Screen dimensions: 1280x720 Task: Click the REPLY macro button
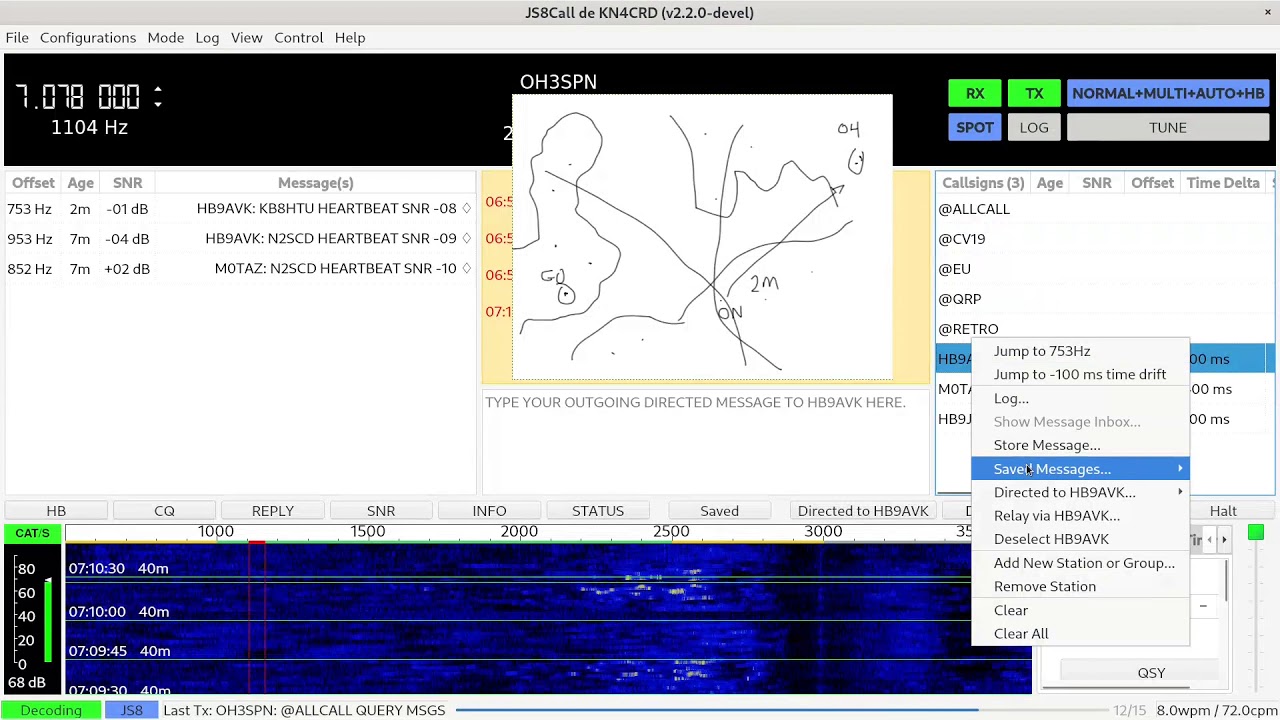click(x=273, y=511)
